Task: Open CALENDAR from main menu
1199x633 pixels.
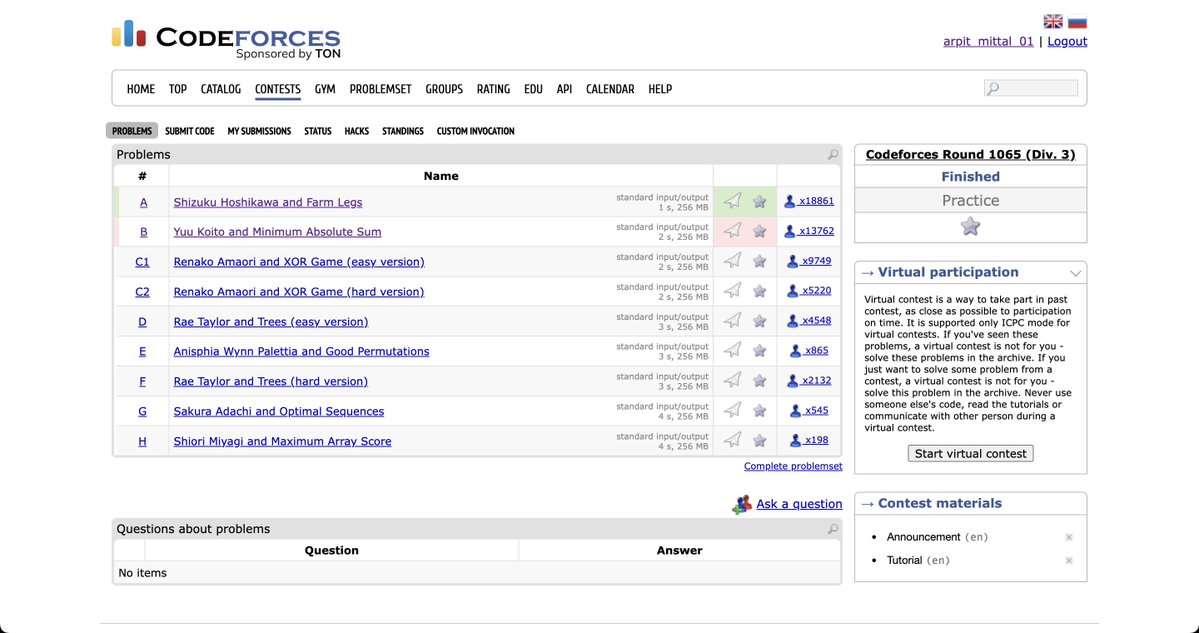Action: coord(610,89)
